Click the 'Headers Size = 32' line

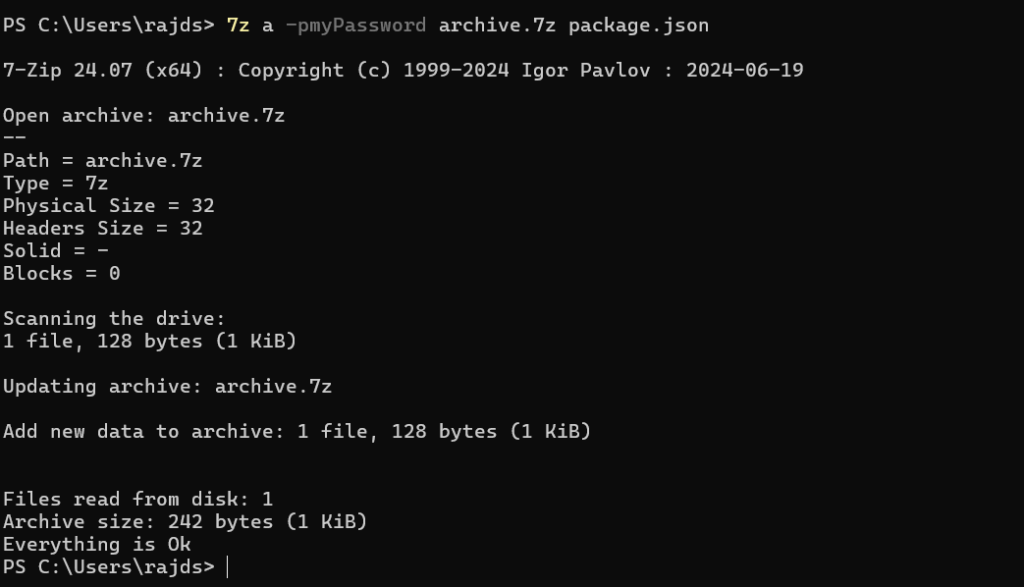pos(102,228)
